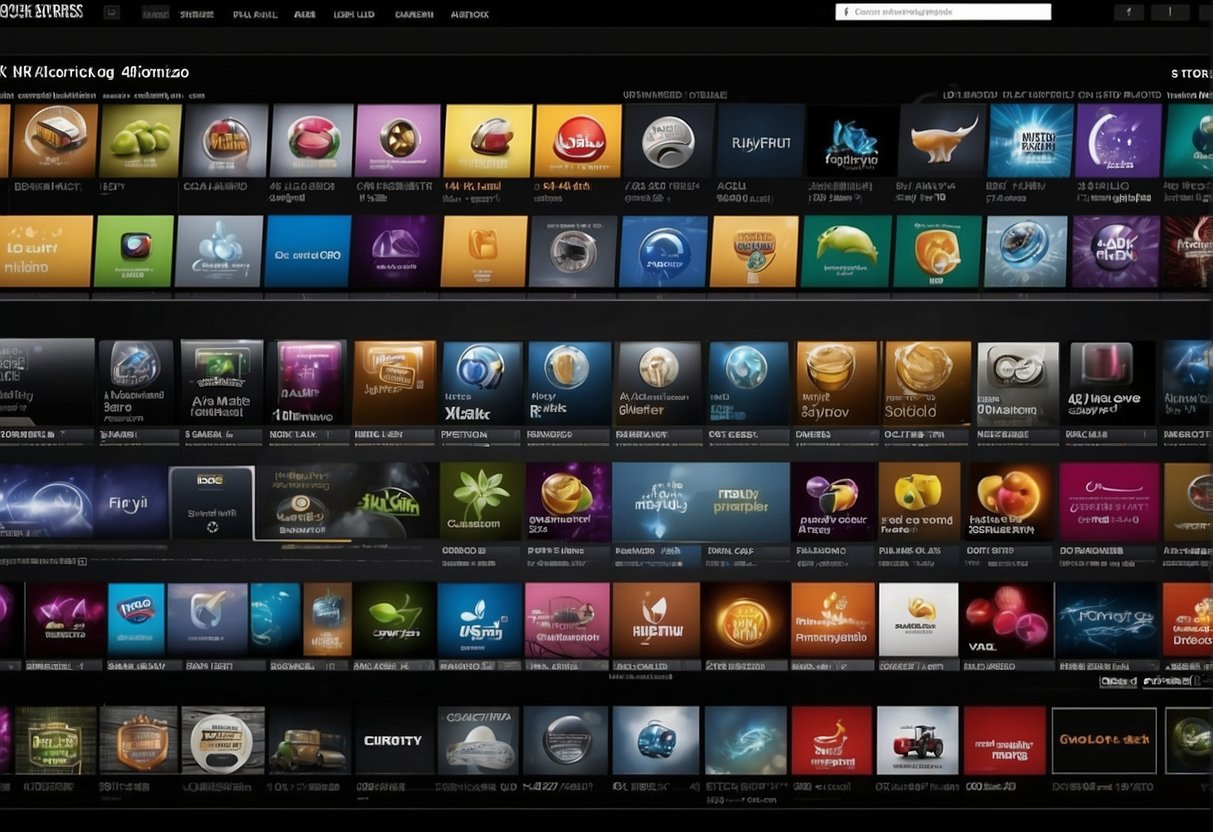Click the bull skull app tile

tap(941, 141)
